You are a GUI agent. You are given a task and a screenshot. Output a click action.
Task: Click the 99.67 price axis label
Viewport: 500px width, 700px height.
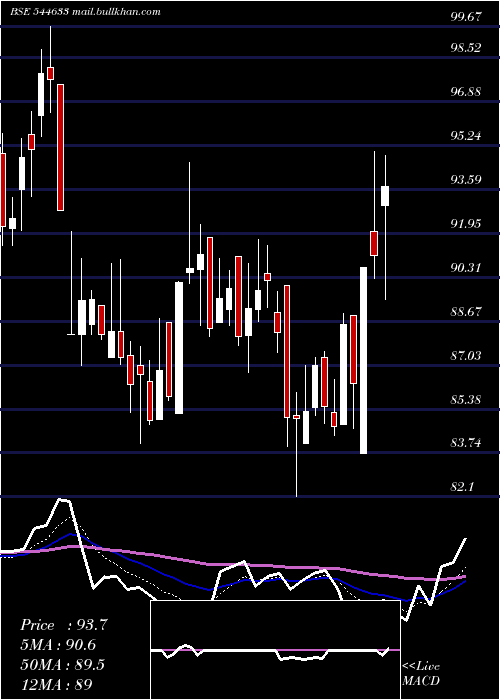(x=466, y=17)
